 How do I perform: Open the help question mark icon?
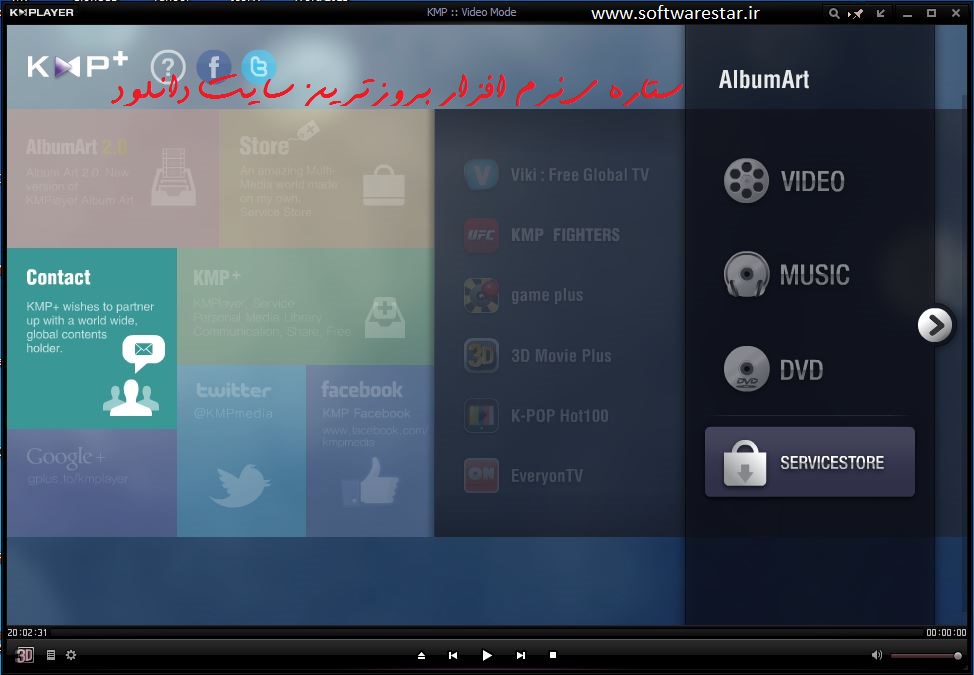[x=168, y=66]
